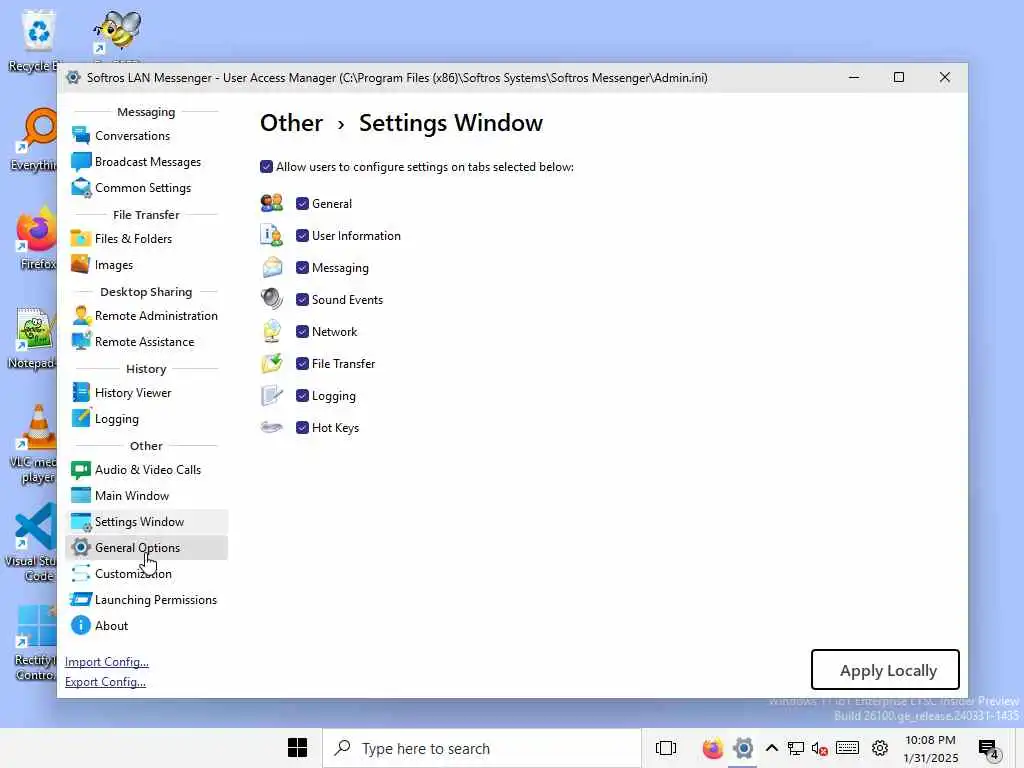The height and width of the screenshot is (768, 1024).
Task: Open Task View on the taskbar
Action: tap(665, 748)
